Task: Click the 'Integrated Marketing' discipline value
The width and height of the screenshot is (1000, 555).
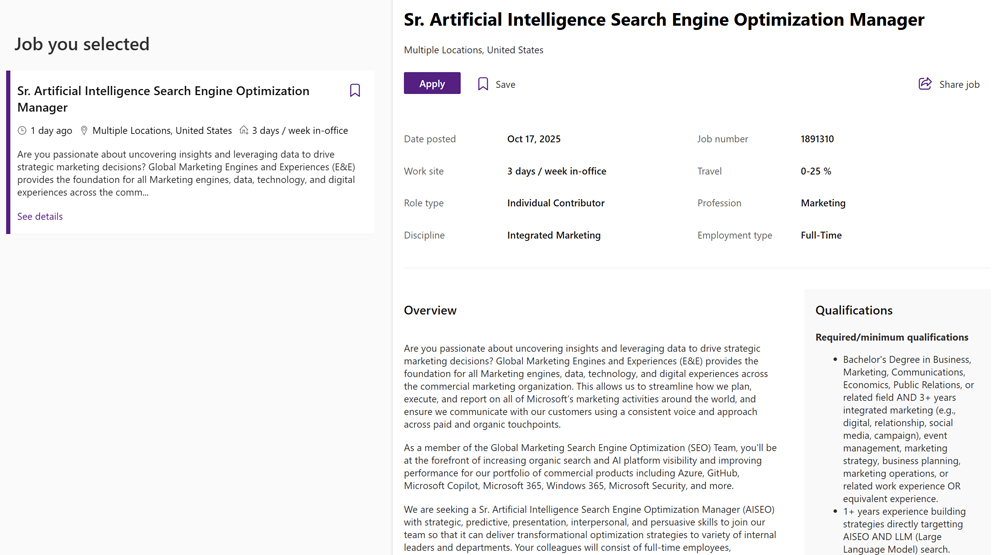Action: (x=554, y=235)
